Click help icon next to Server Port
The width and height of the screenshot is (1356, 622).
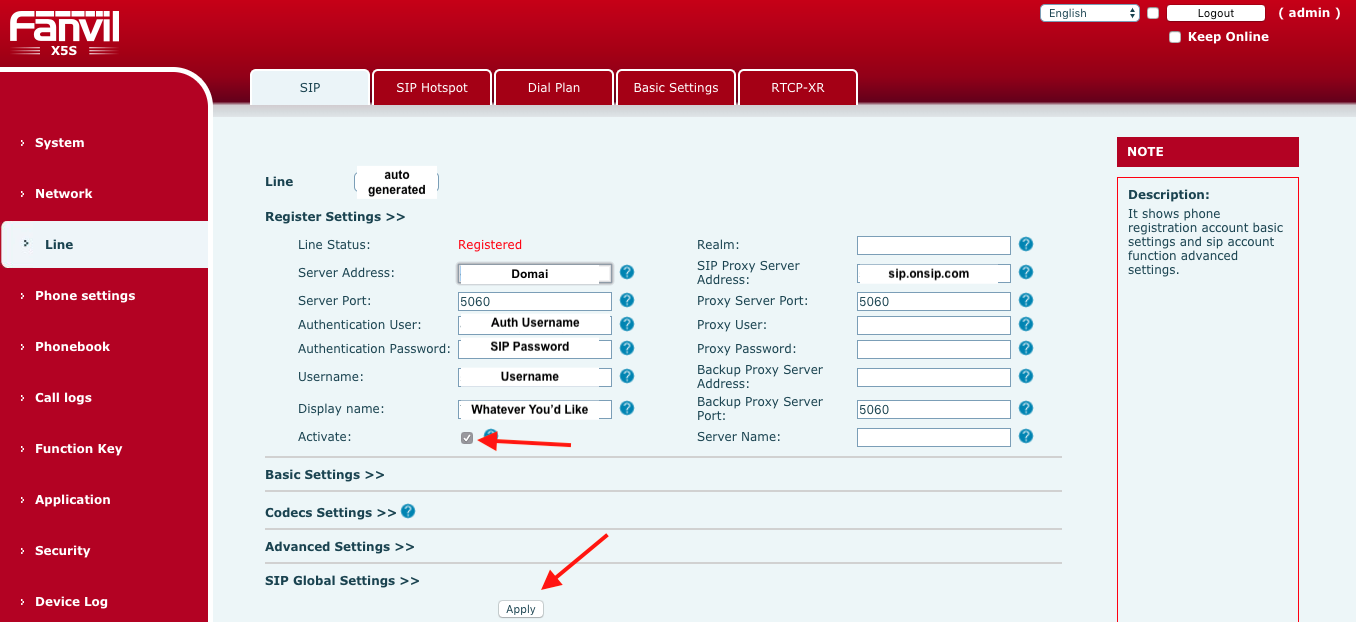[x=627, y=300]
